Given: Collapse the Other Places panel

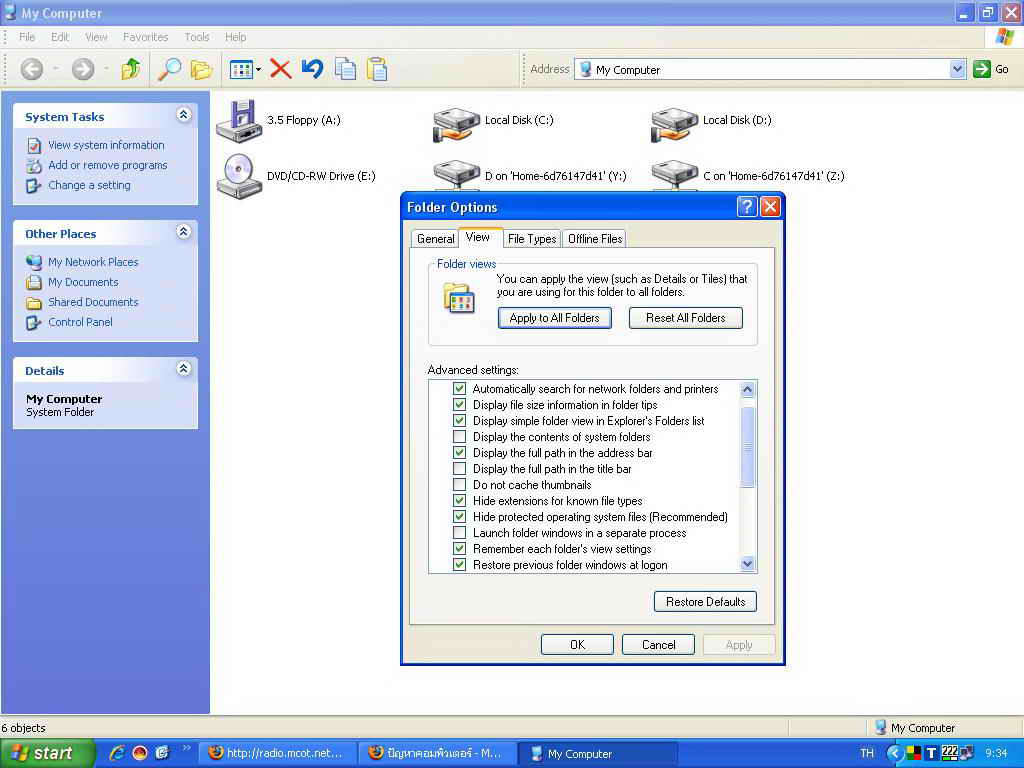Looking at the screenshot, I should [184, 232].
